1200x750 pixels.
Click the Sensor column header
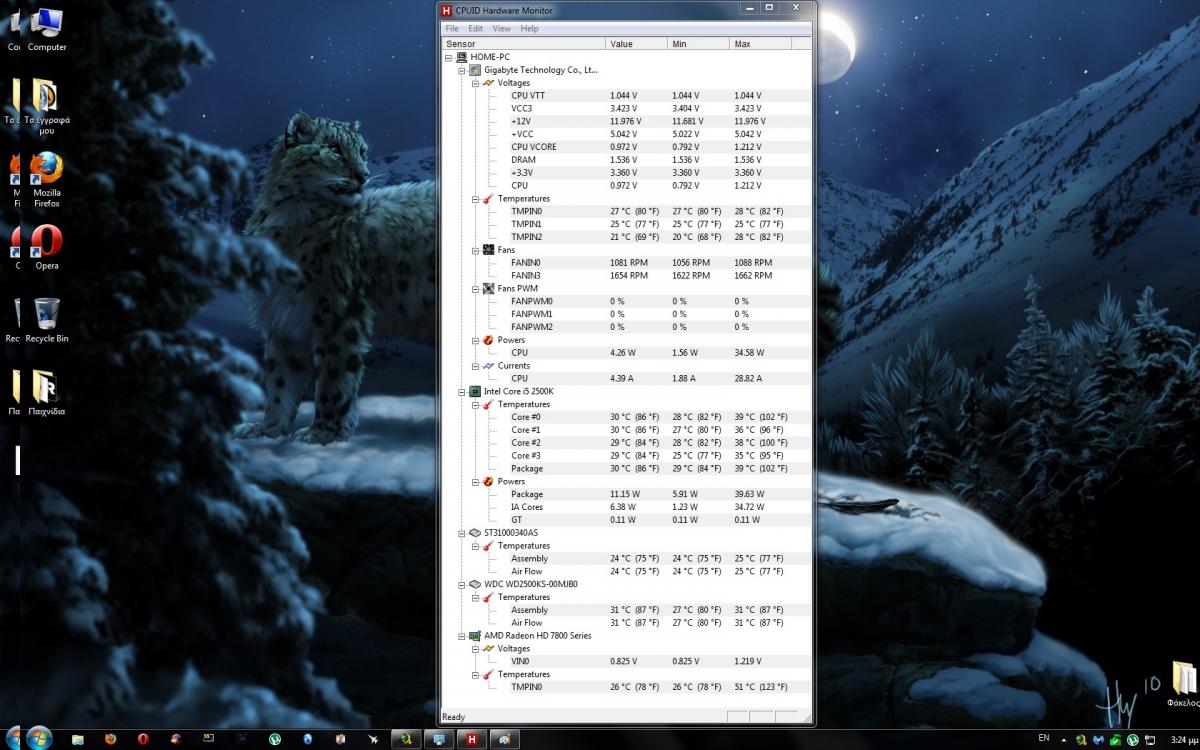tap(523, 44)
